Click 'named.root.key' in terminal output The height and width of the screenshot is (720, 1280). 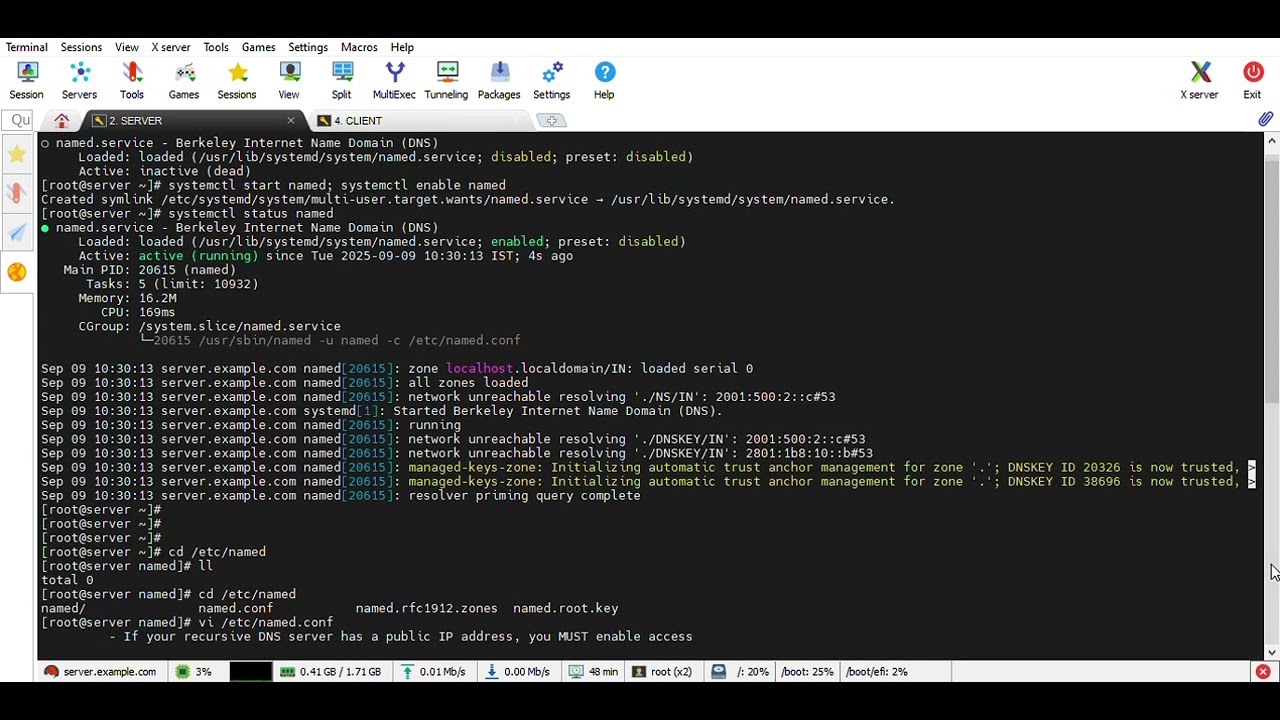566,609
